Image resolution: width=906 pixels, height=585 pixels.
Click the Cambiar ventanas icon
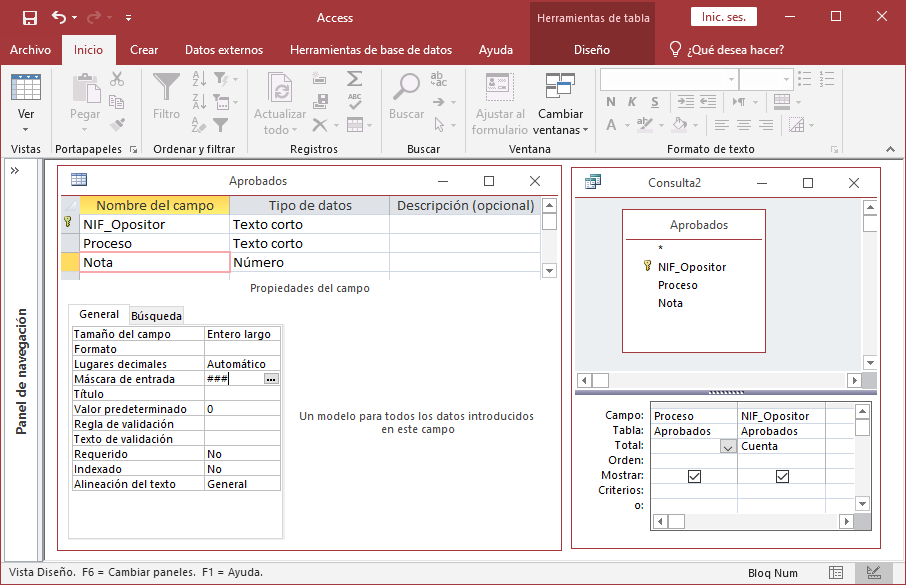559,87
